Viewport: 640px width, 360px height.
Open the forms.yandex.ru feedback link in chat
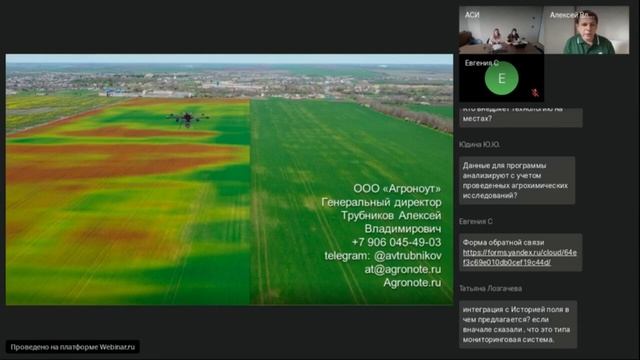(x=519, y=258)
